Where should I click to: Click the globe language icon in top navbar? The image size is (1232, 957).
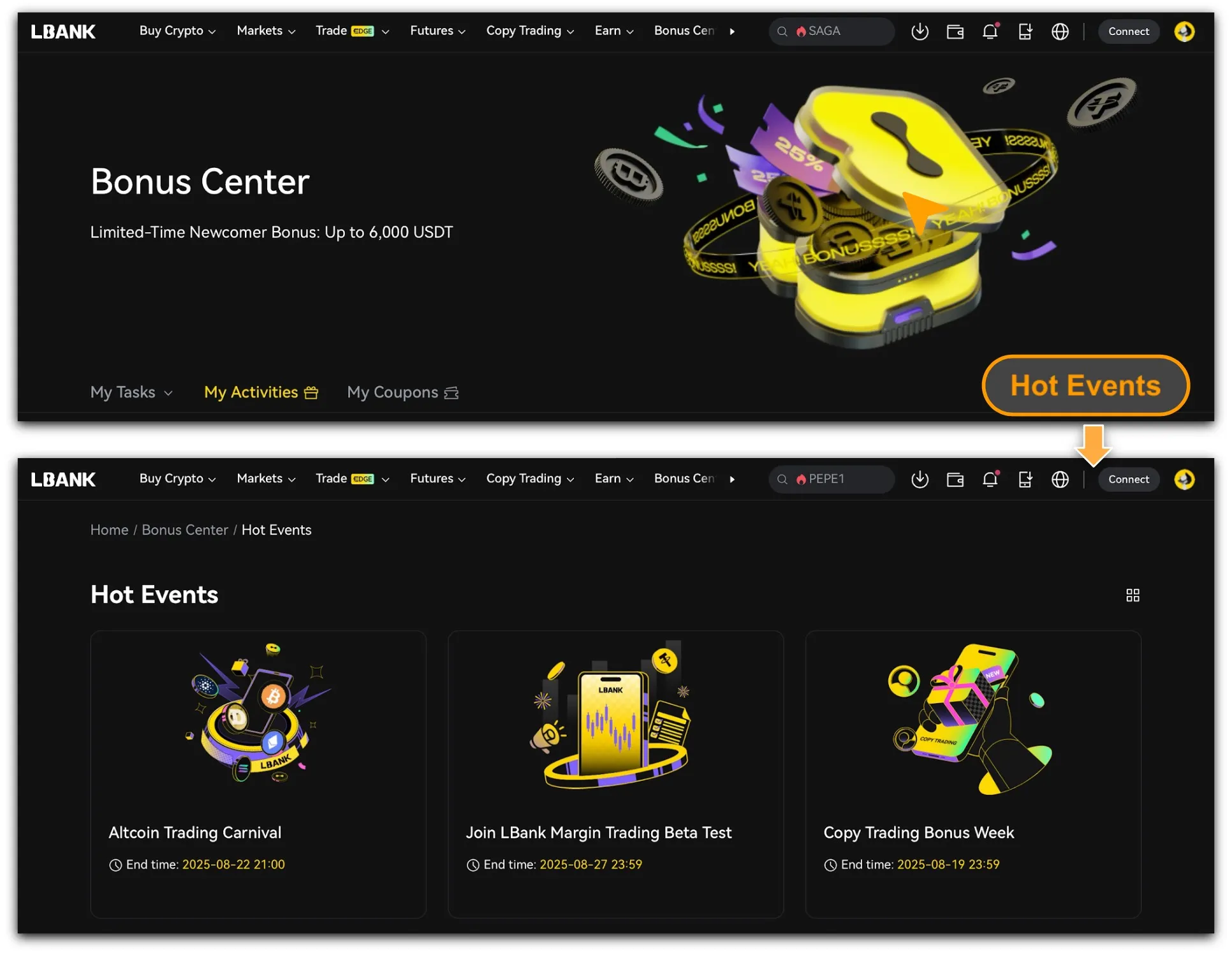point(1060,31)
